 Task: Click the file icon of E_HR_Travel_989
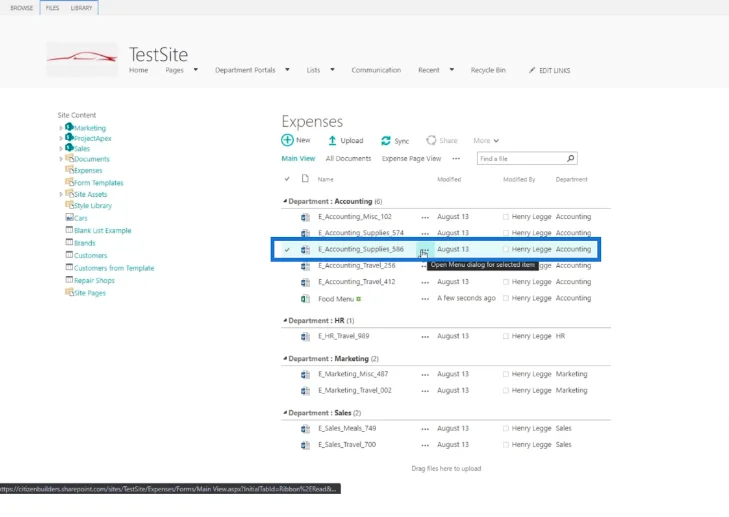pos(305,336)
